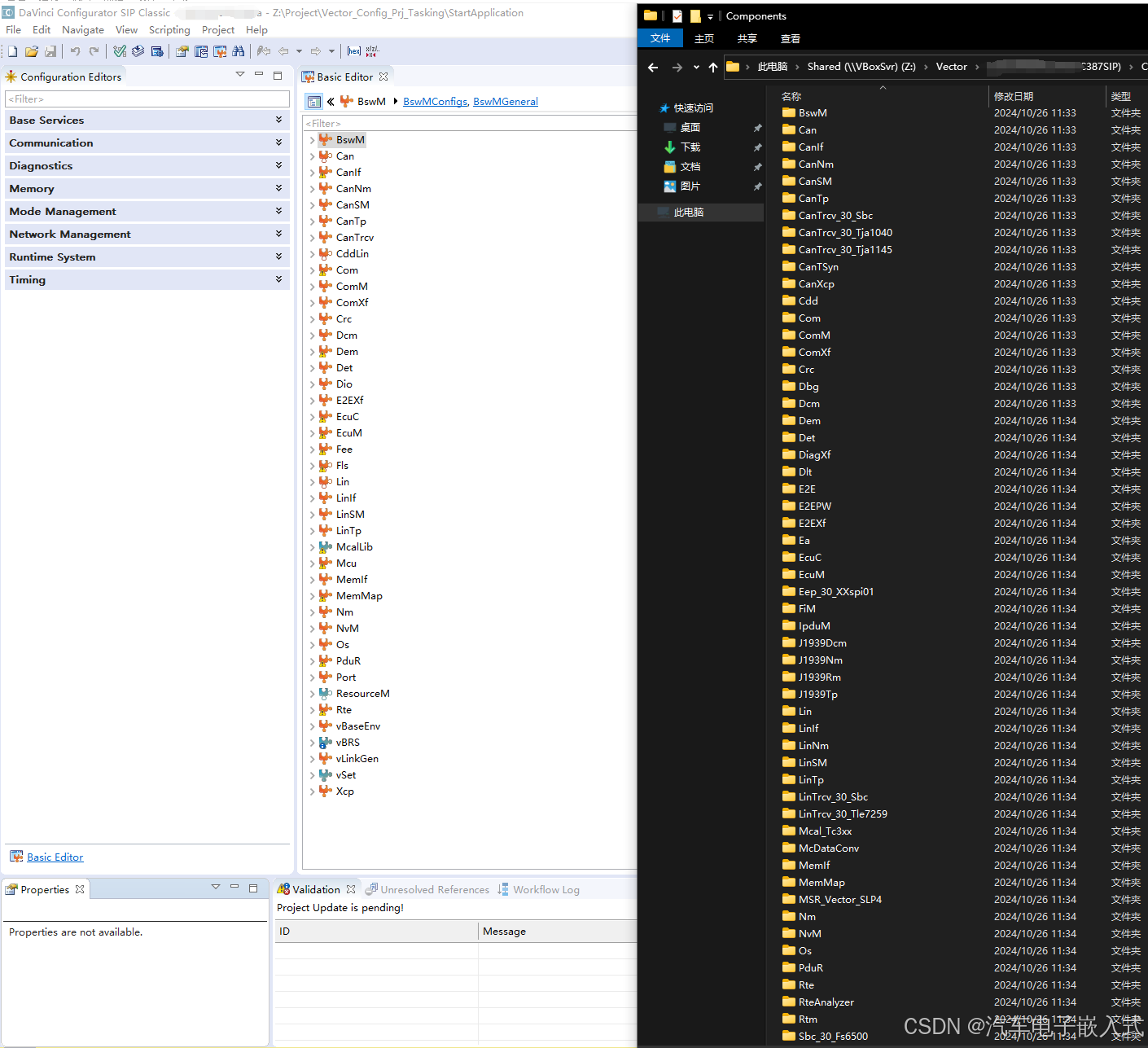The image size is (1148, 1048).
Task: Select the NvM module in tree
Action: [x=348, y=629]
